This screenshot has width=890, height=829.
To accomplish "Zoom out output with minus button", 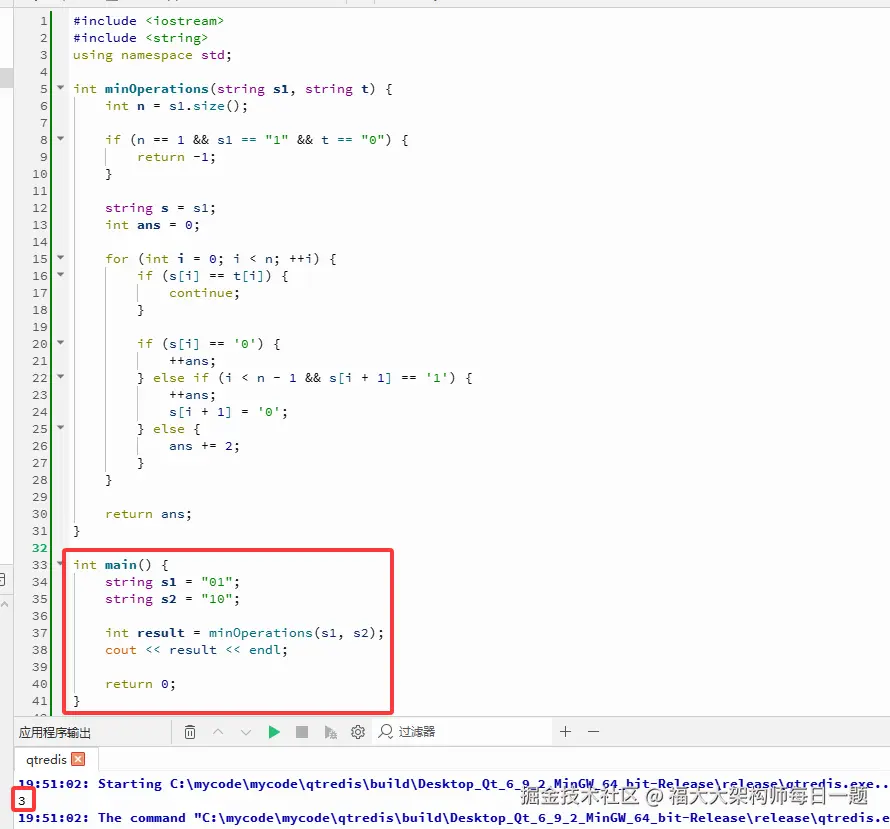I will [594, 732].
